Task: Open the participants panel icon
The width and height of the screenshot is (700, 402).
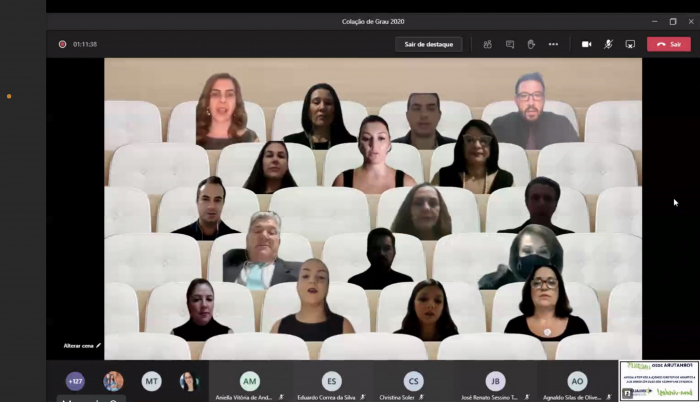Action: [x=488, y=44]
